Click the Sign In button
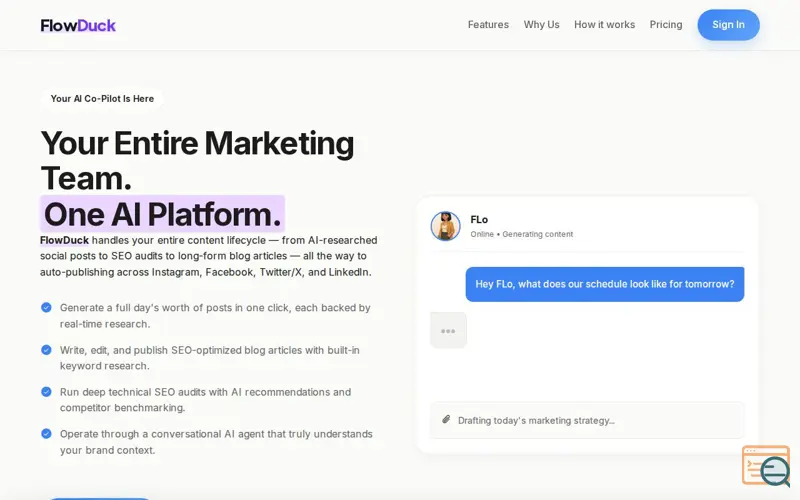Viewport: 800px width, 500px height. point(728,24)
